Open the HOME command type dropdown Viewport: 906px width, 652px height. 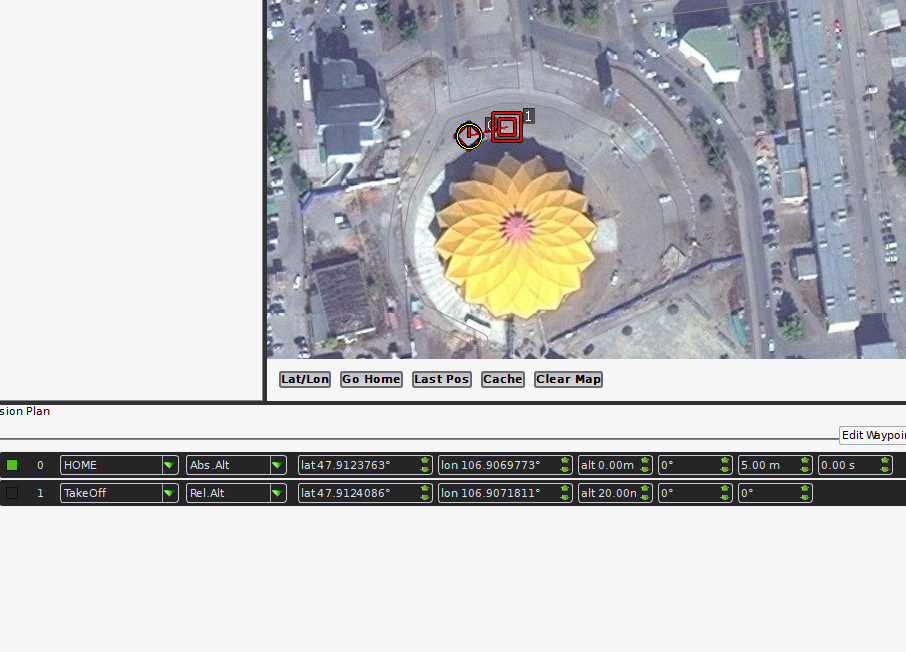pos(120,465)
